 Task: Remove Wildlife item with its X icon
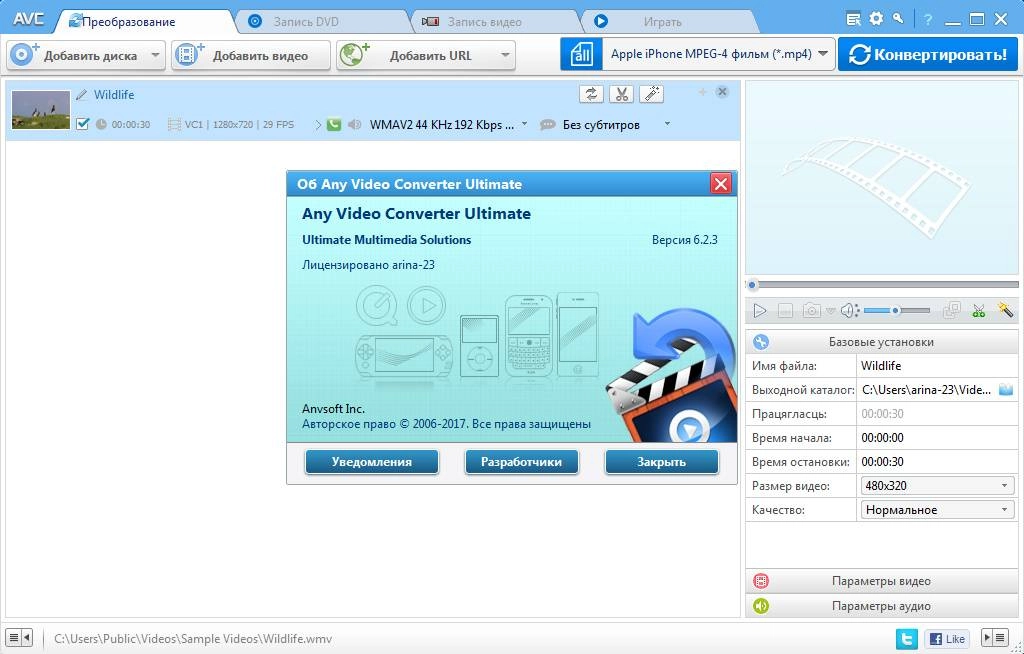click(722, 92)
